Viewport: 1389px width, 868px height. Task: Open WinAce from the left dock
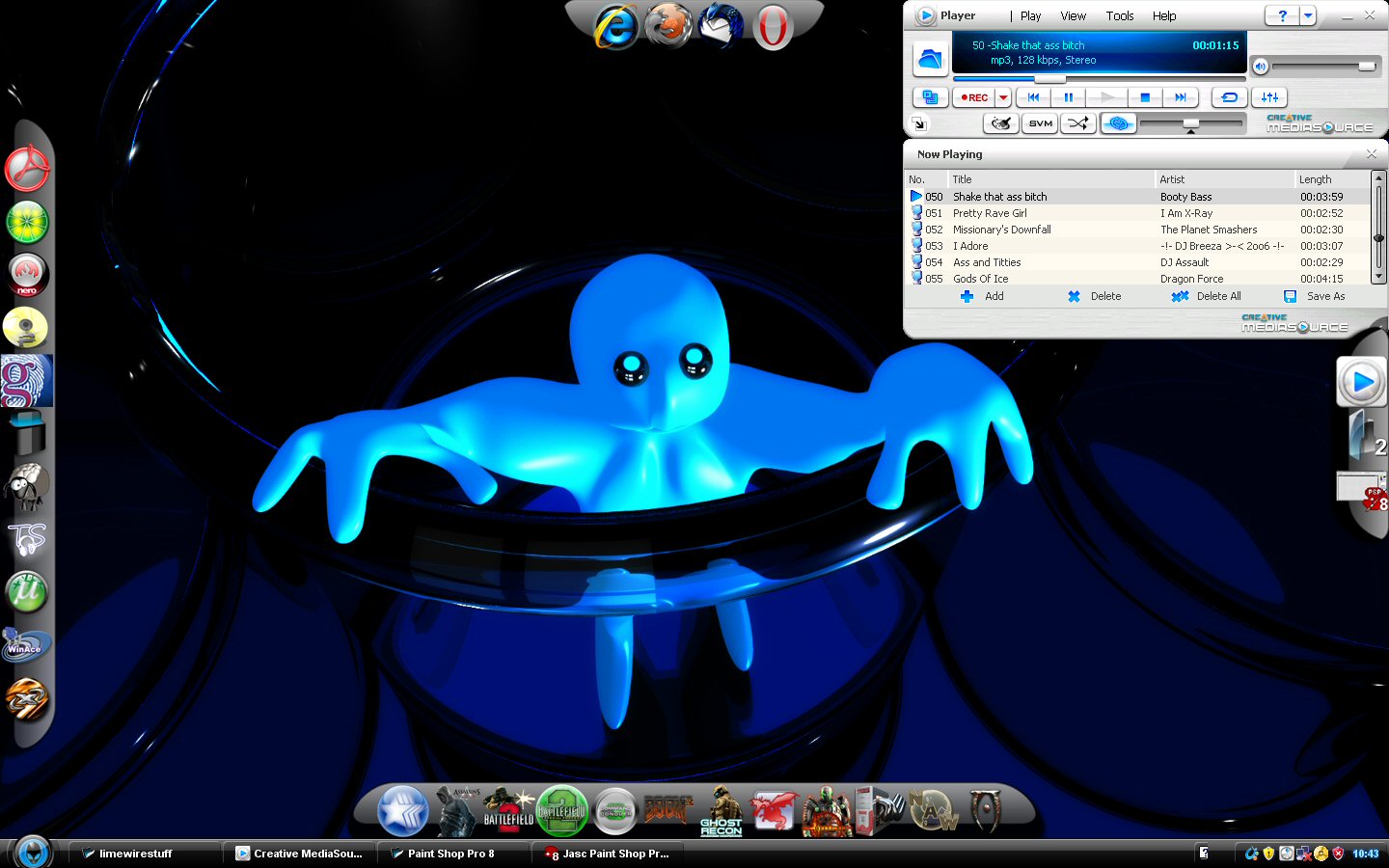[x=25, y=644]
